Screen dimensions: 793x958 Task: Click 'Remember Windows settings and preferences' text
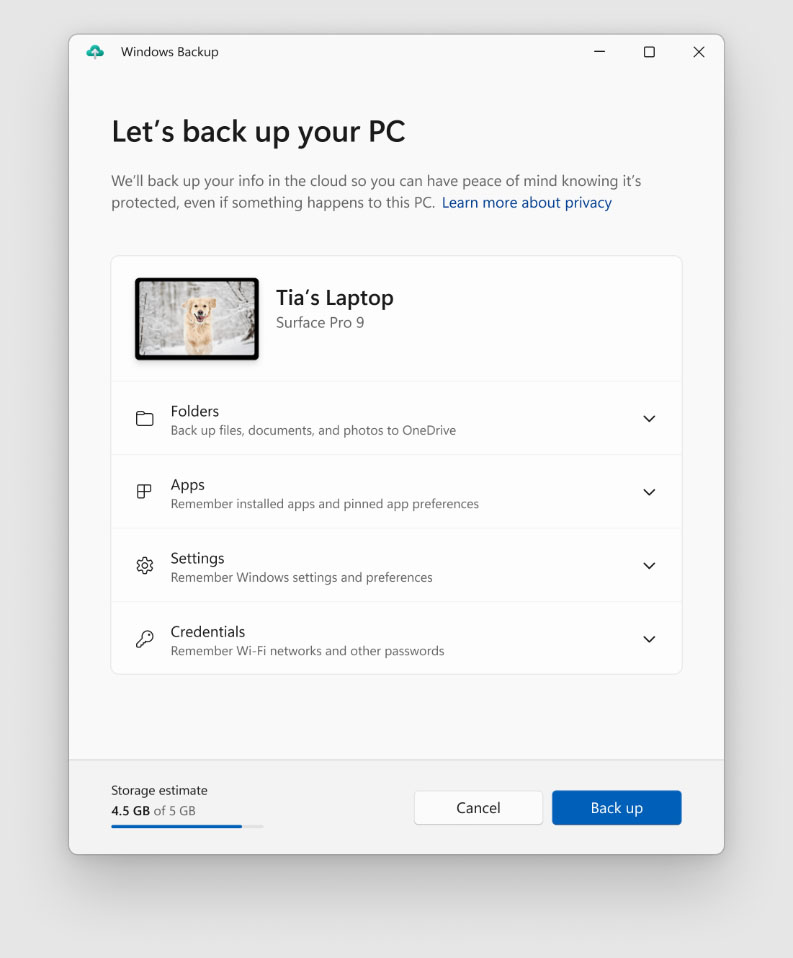coord(301,577)
